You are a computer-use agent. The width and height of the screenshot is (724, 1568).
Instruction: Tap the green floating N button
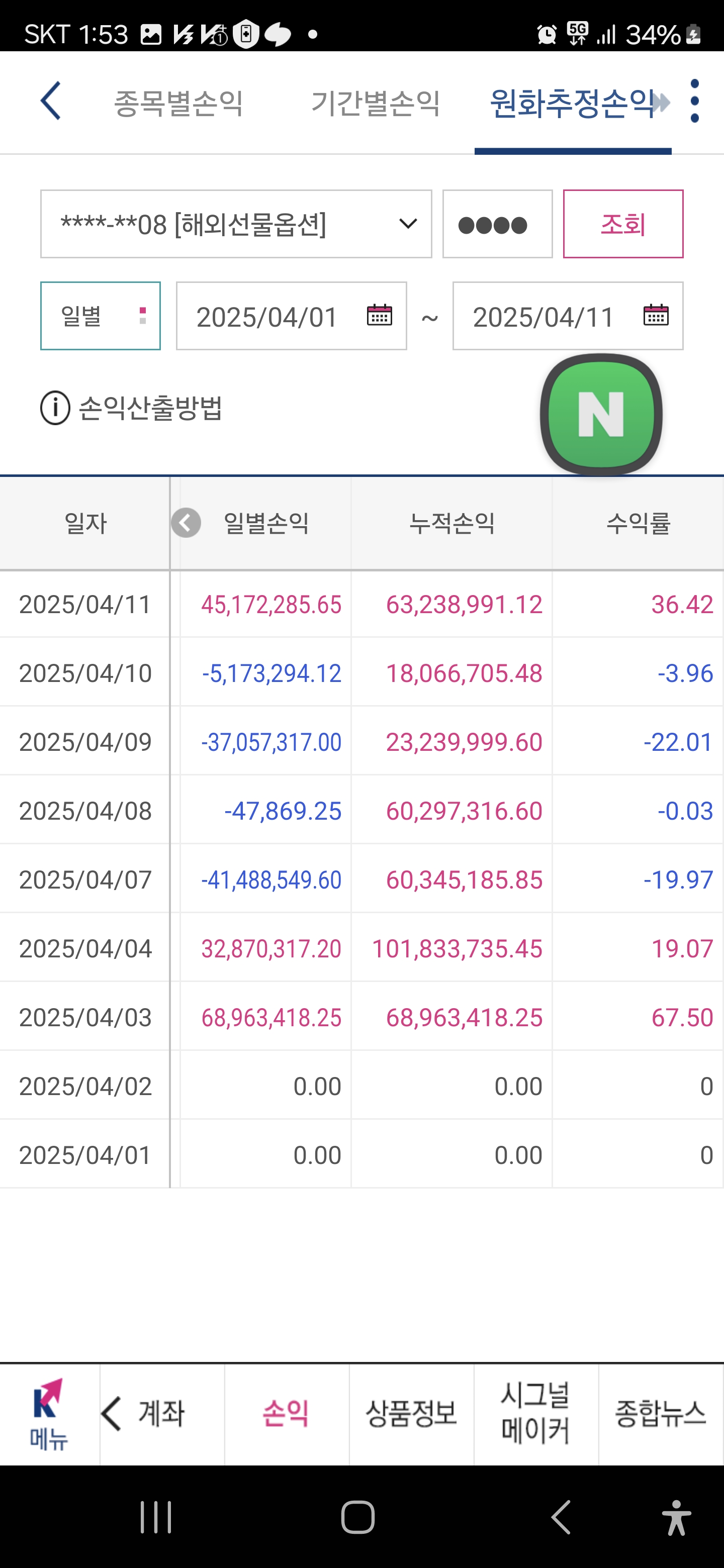click(x=601, y=415)
